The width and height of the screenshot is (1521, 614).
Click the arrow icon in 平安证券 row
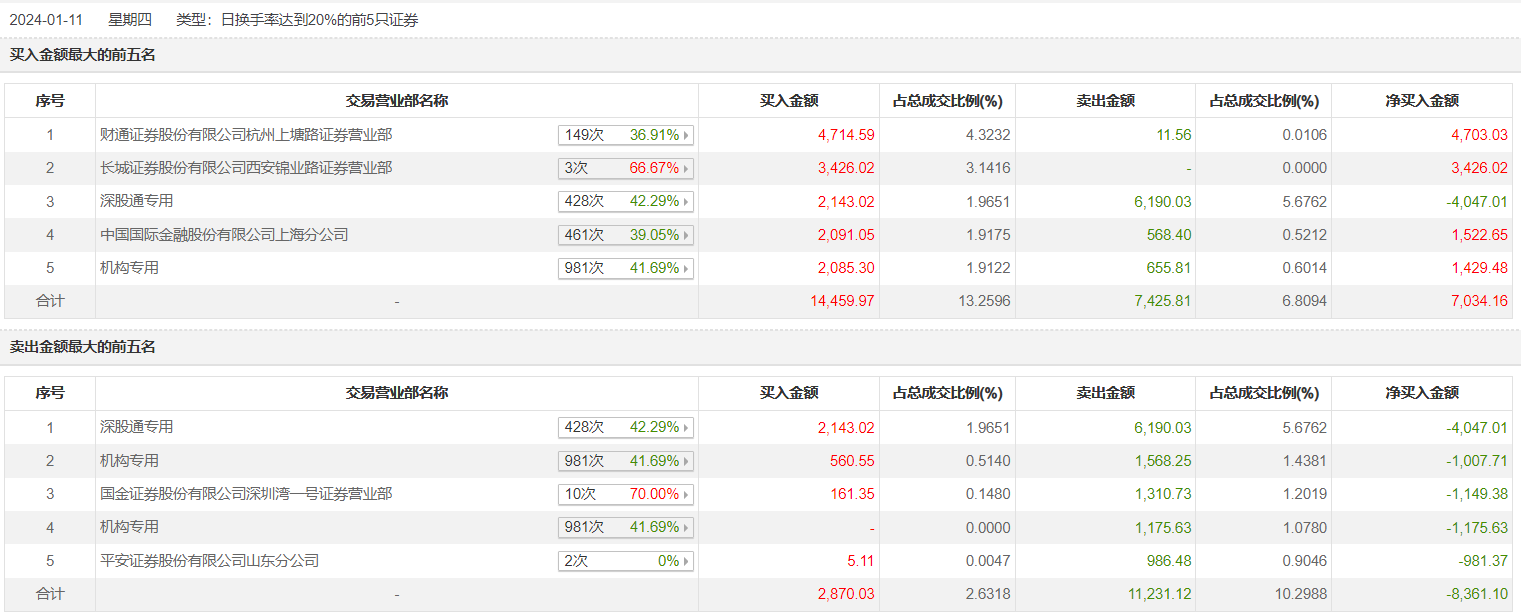coord(686,562)
